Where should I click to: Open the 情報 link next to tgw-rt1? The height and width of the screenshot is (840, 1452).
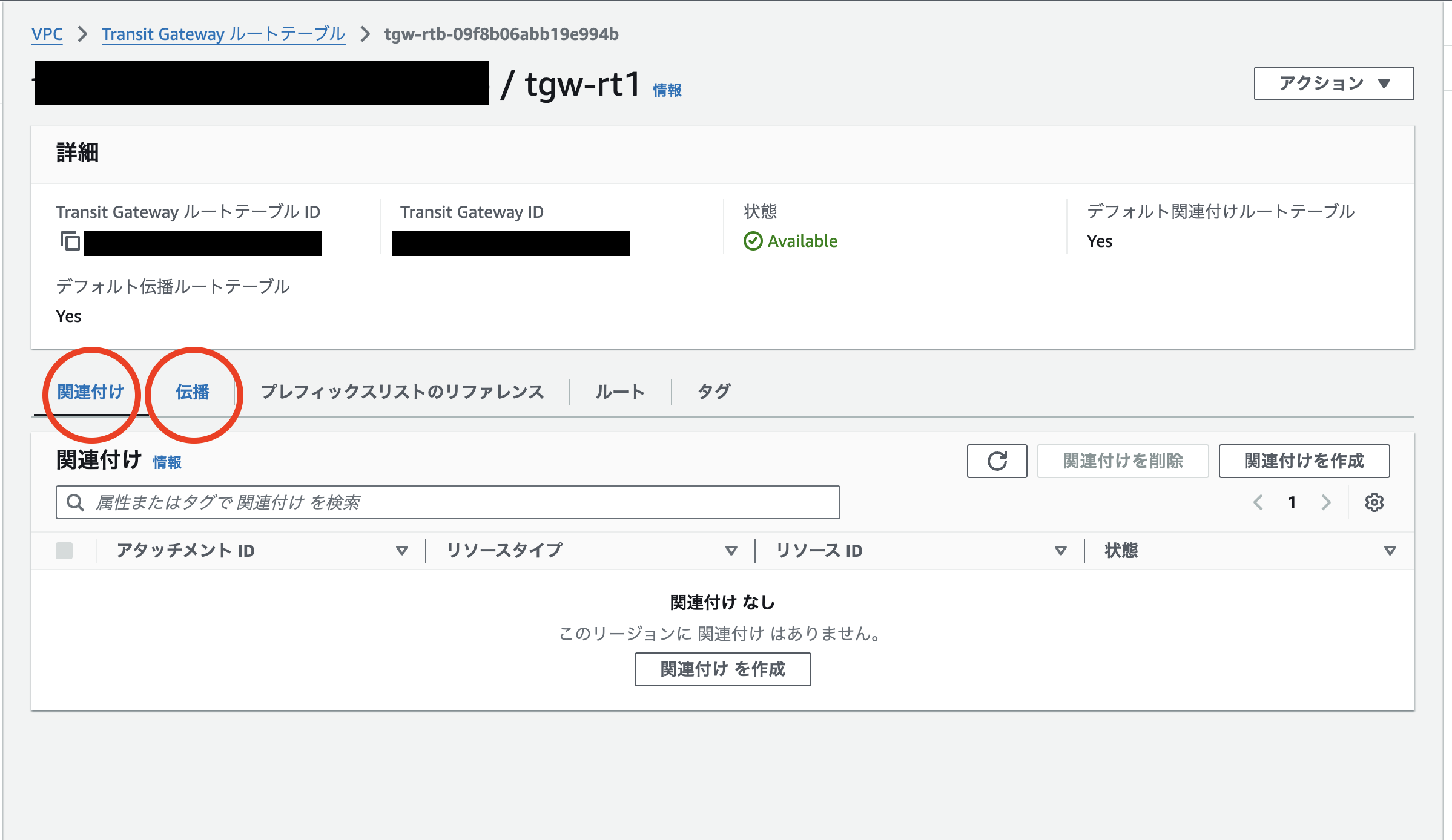pyautogui.click(x=668, y=90)
